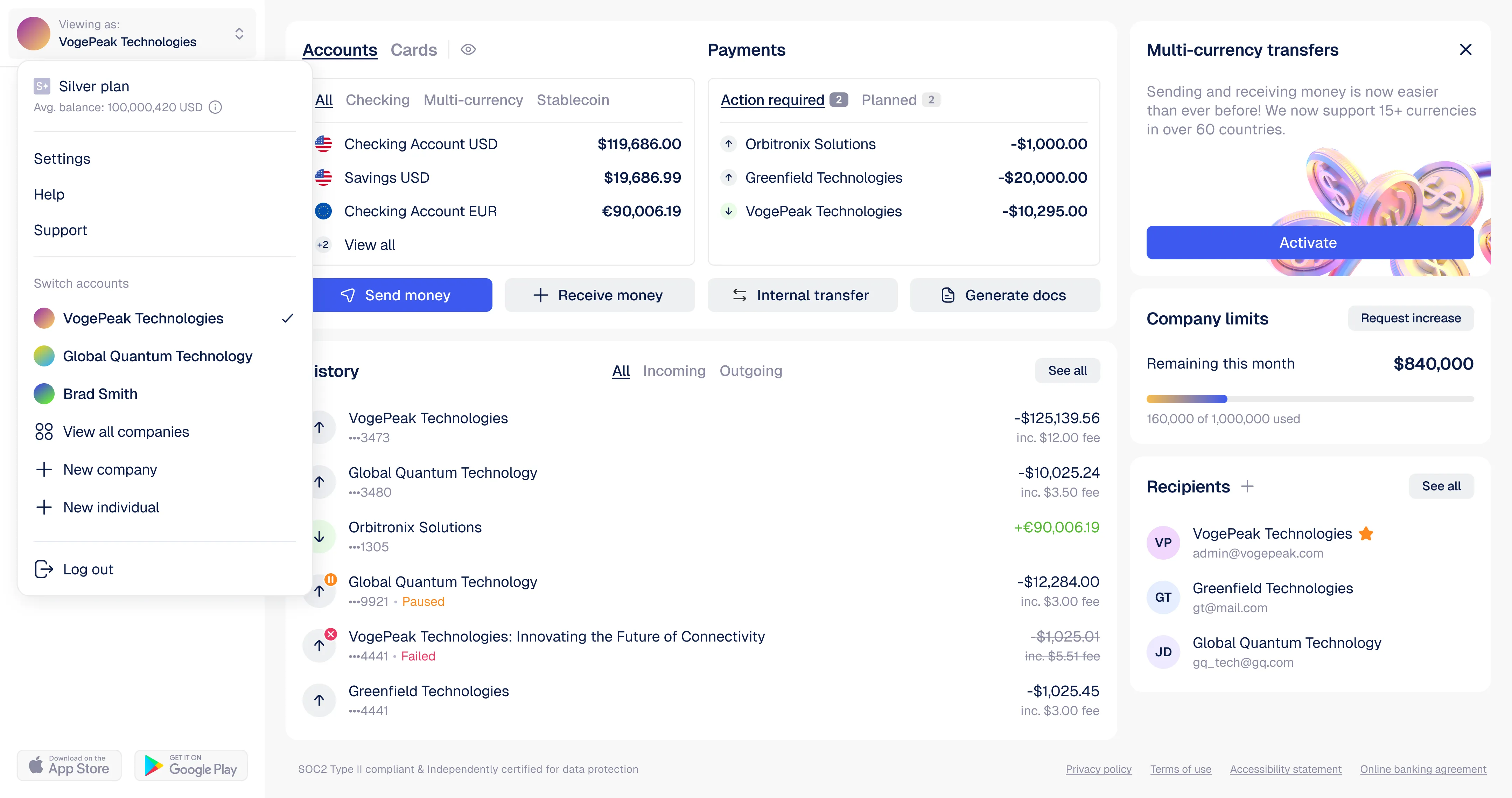Click arrow icon of Greenfield Technologies transaction ••4441
The height and width of the screenshot is (798, 1512).
[x=319, y=701]
